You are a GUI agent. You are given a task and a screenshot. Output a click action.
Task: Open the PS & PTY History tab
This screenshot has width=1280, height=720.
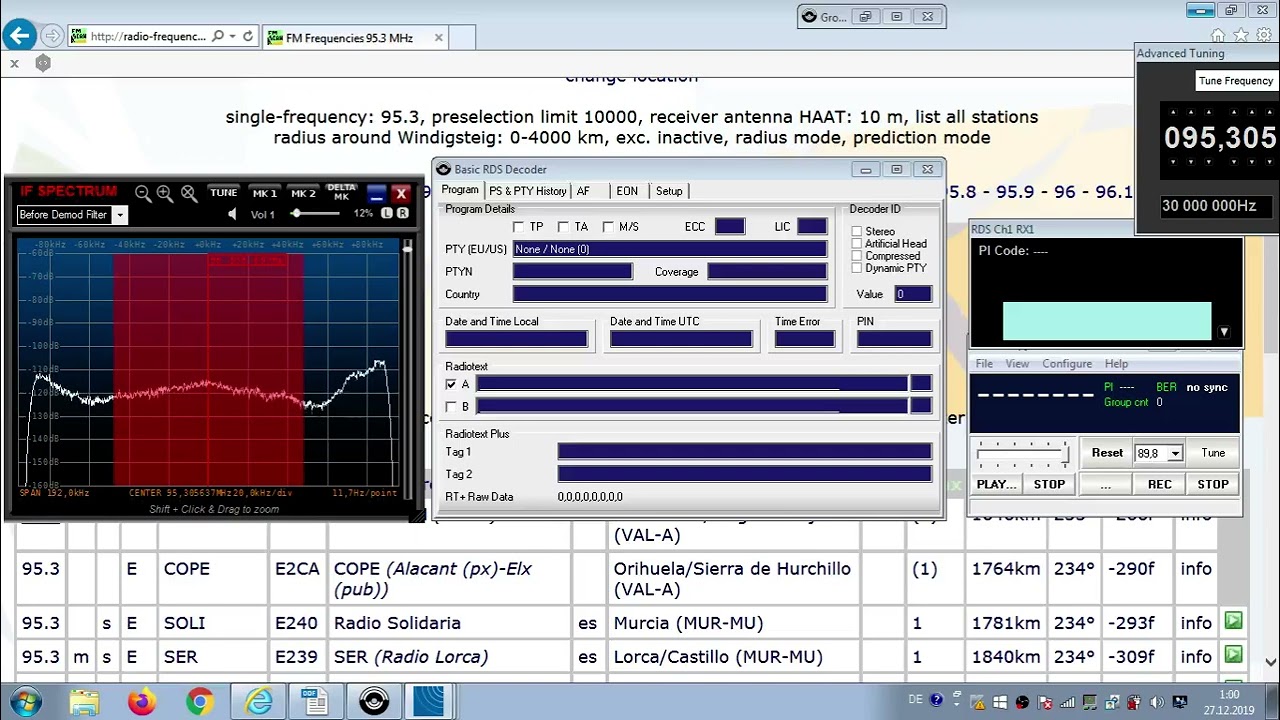pos(527,191)
